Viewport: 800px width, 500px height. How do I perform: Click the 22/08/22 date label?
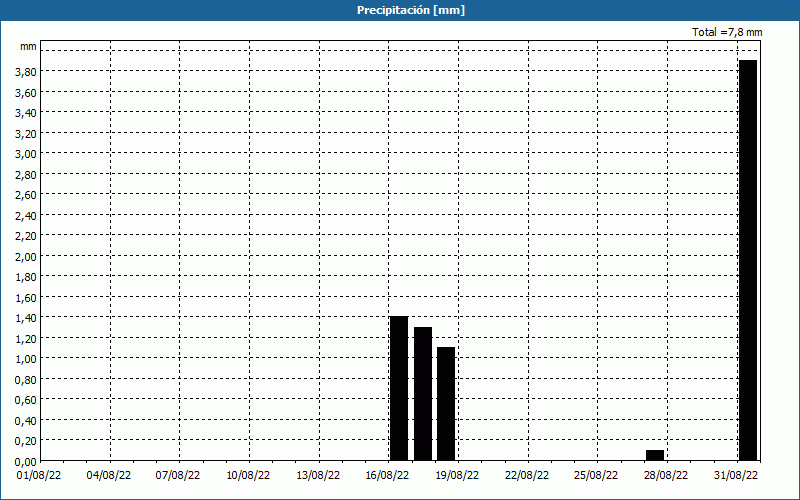pos(527,476)
